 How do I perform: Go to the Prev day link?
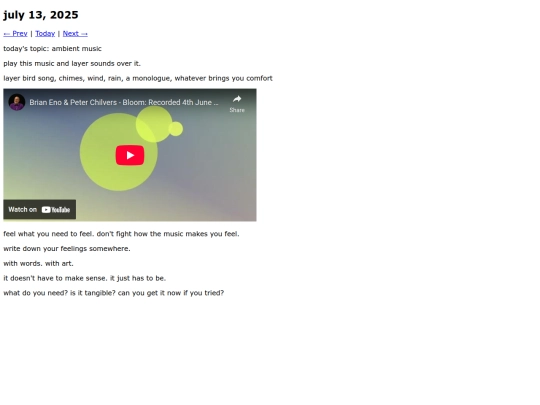[x=15, y=33]
